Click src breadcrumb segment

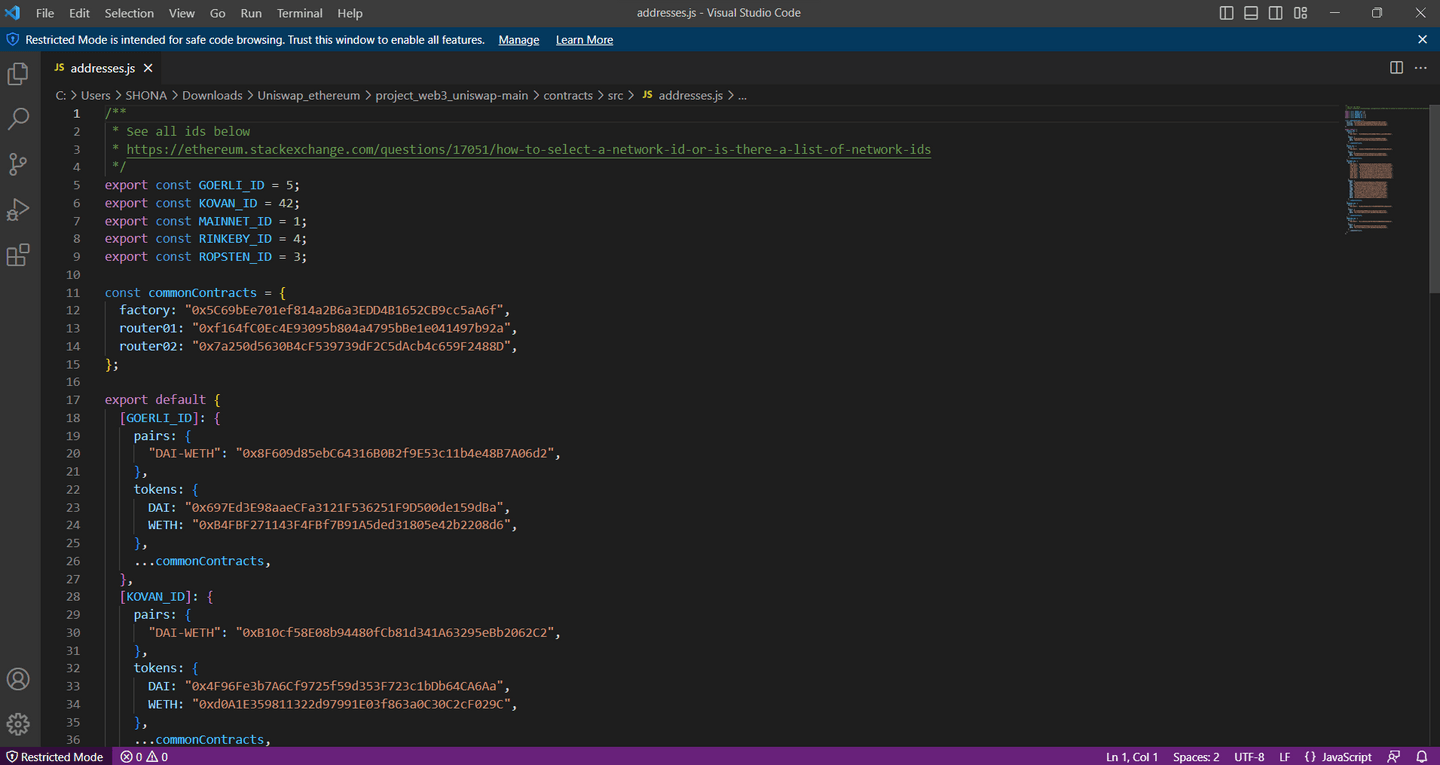(615, 95)
